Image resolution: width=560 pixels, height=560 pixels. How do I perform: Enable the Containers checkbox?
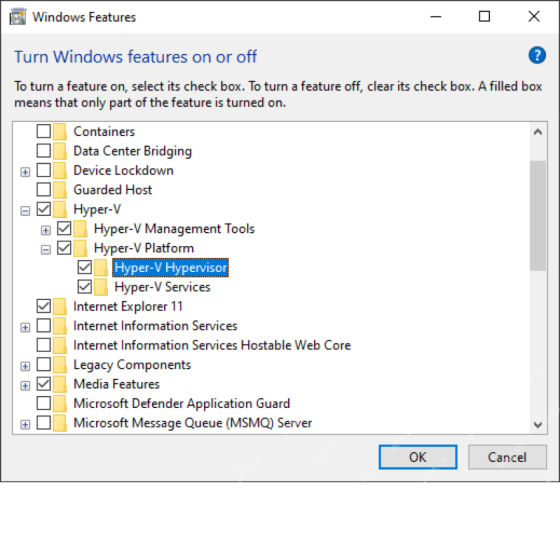pyautogui.click(x=44, y=131)
